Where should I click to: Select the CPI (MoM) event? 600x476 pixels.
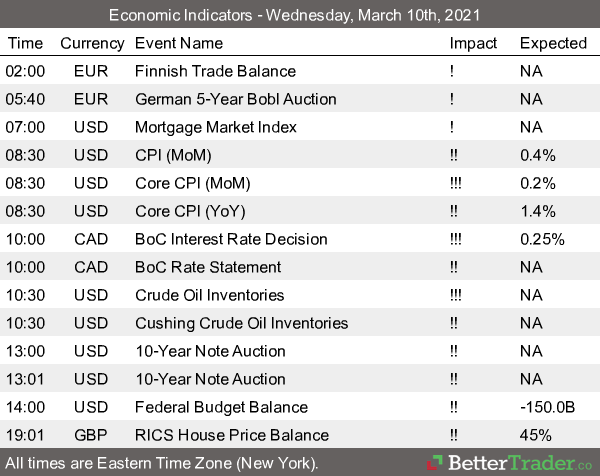(173, 155)
